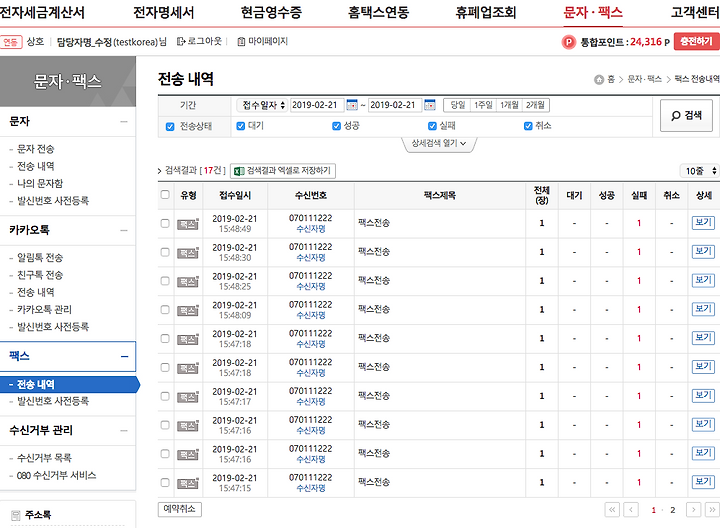Go to first page of results
The image size is (720, 528).
coord(612,510)
